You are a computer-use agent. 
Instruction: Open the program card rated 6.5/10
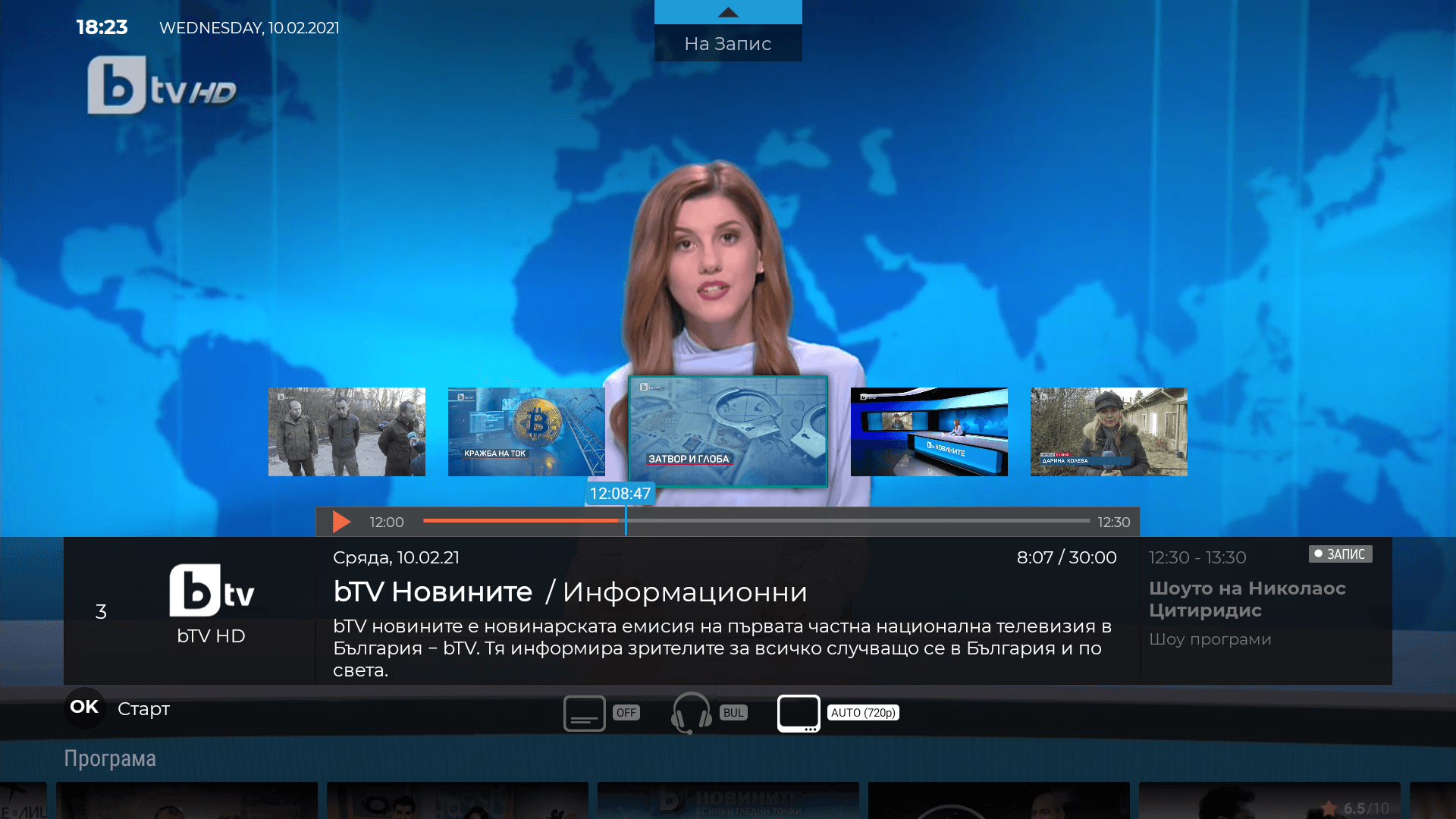1269,800
